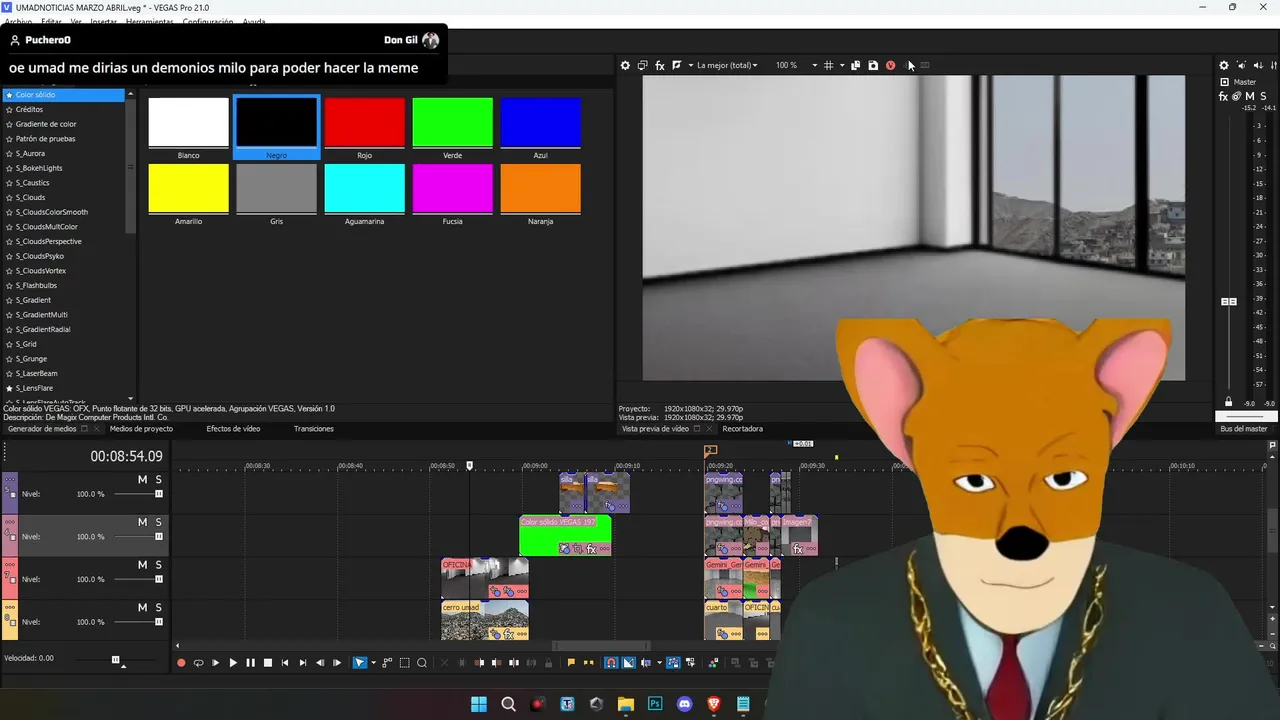Insert marker with yellow flag icon
The height and width of the screenshot is (720, 1280).
click(x=571, y=662)
